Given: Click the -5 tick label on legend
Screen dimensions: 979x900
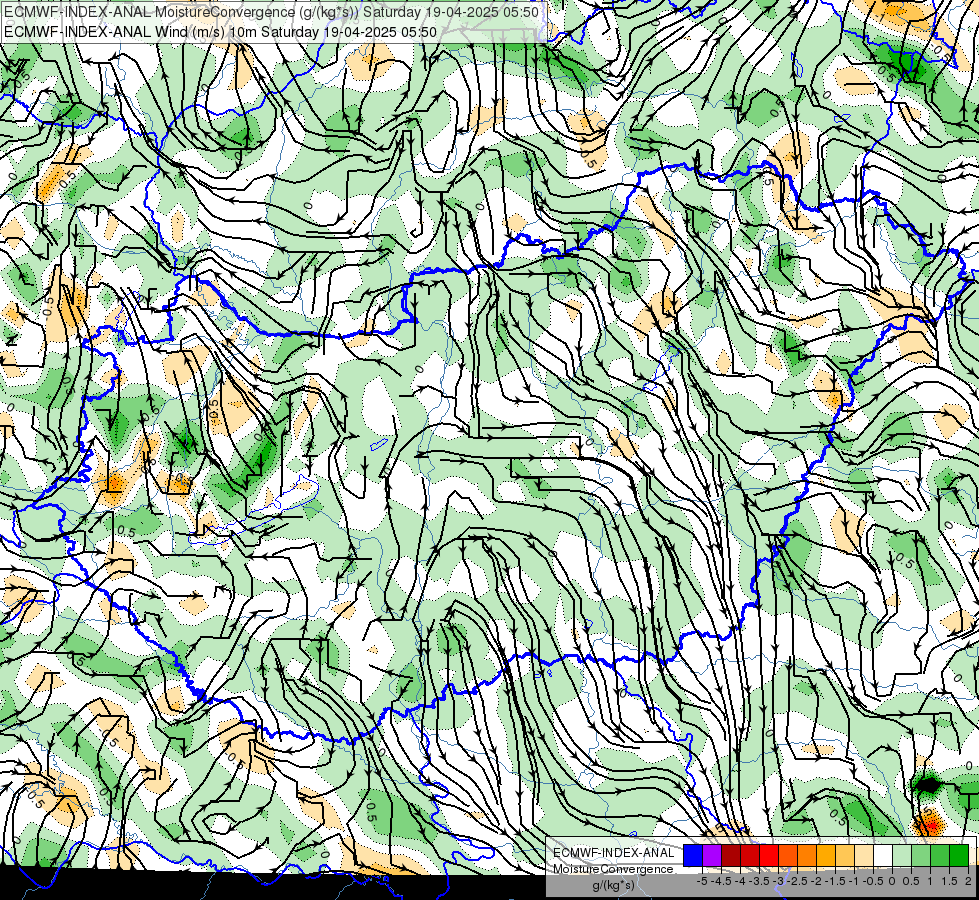Looking at the screenshot, I should tap(702, 881).
